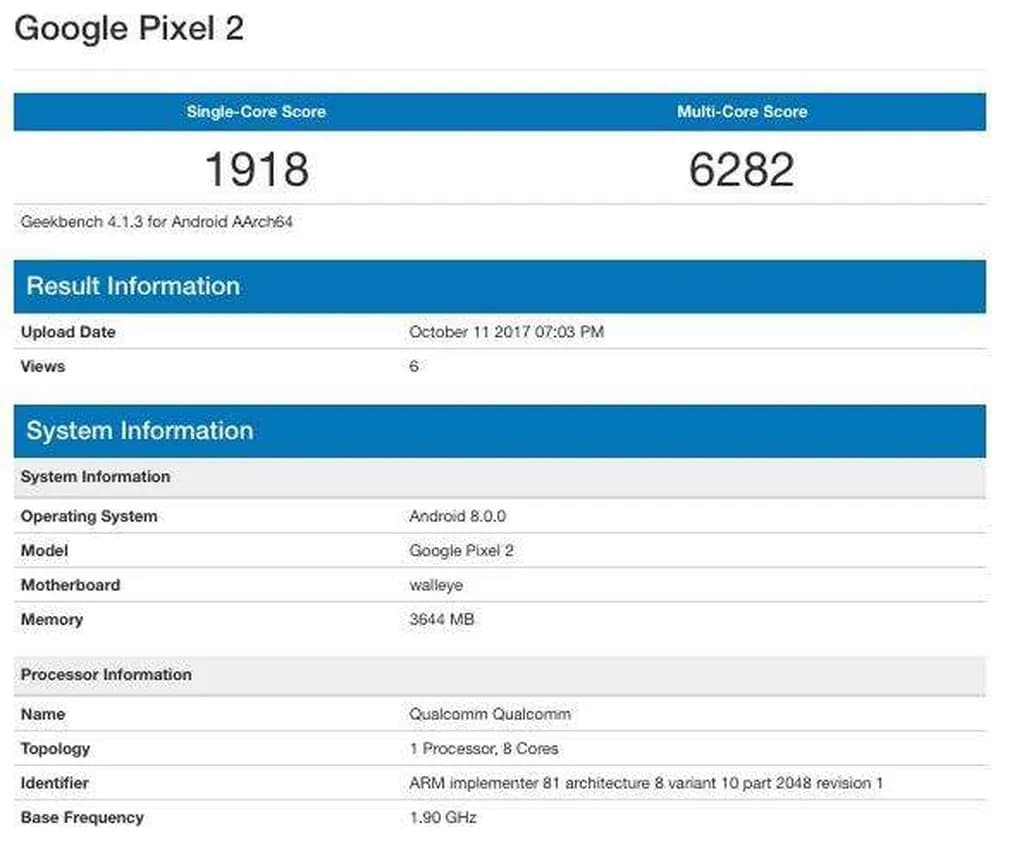1024x847 pixels.
Task: Click the blue System Information section header
Action: [139, 431]
